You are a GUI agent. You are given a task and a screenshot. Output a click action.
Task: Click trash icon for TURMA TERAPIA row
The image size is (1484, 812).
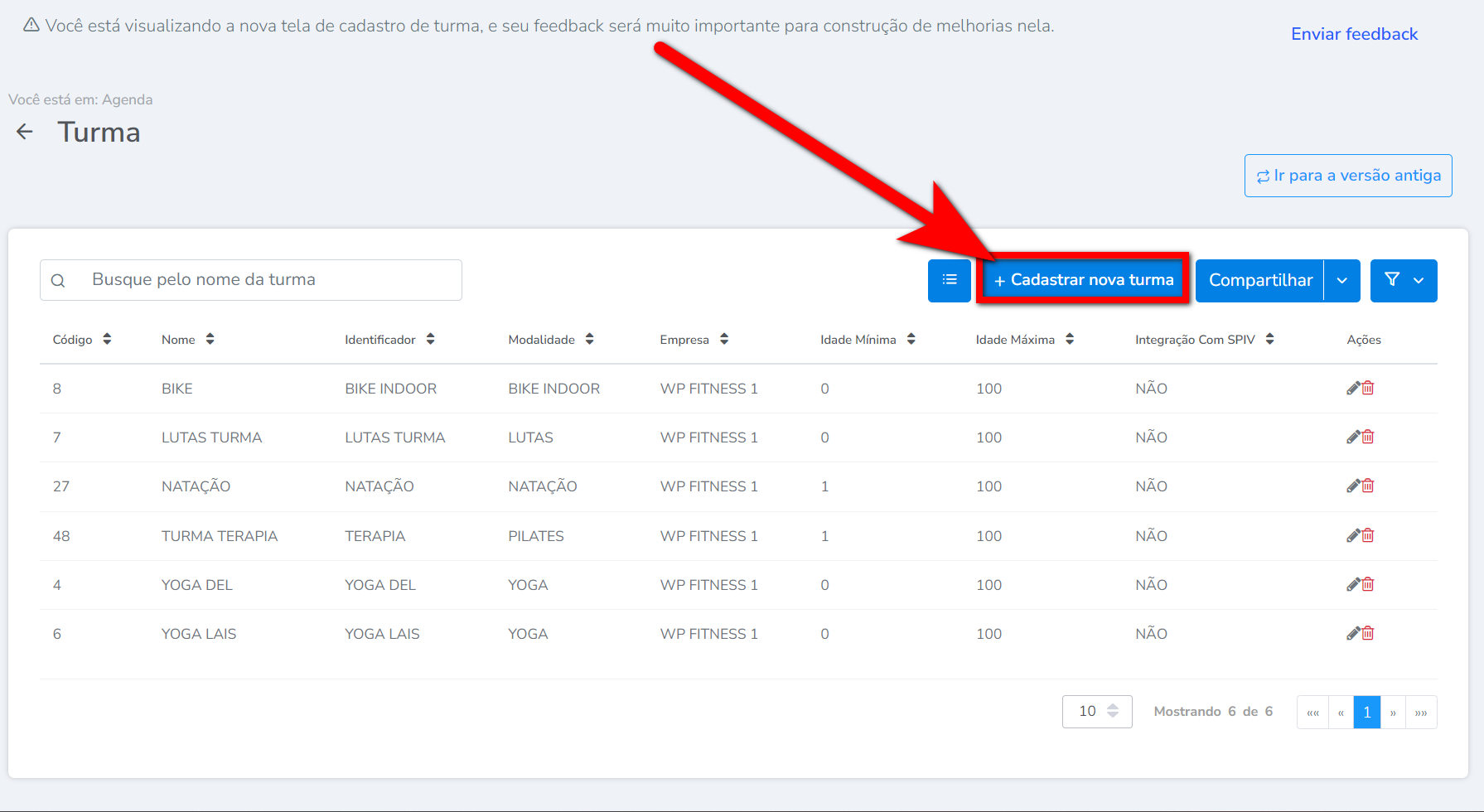point(1368,535)
